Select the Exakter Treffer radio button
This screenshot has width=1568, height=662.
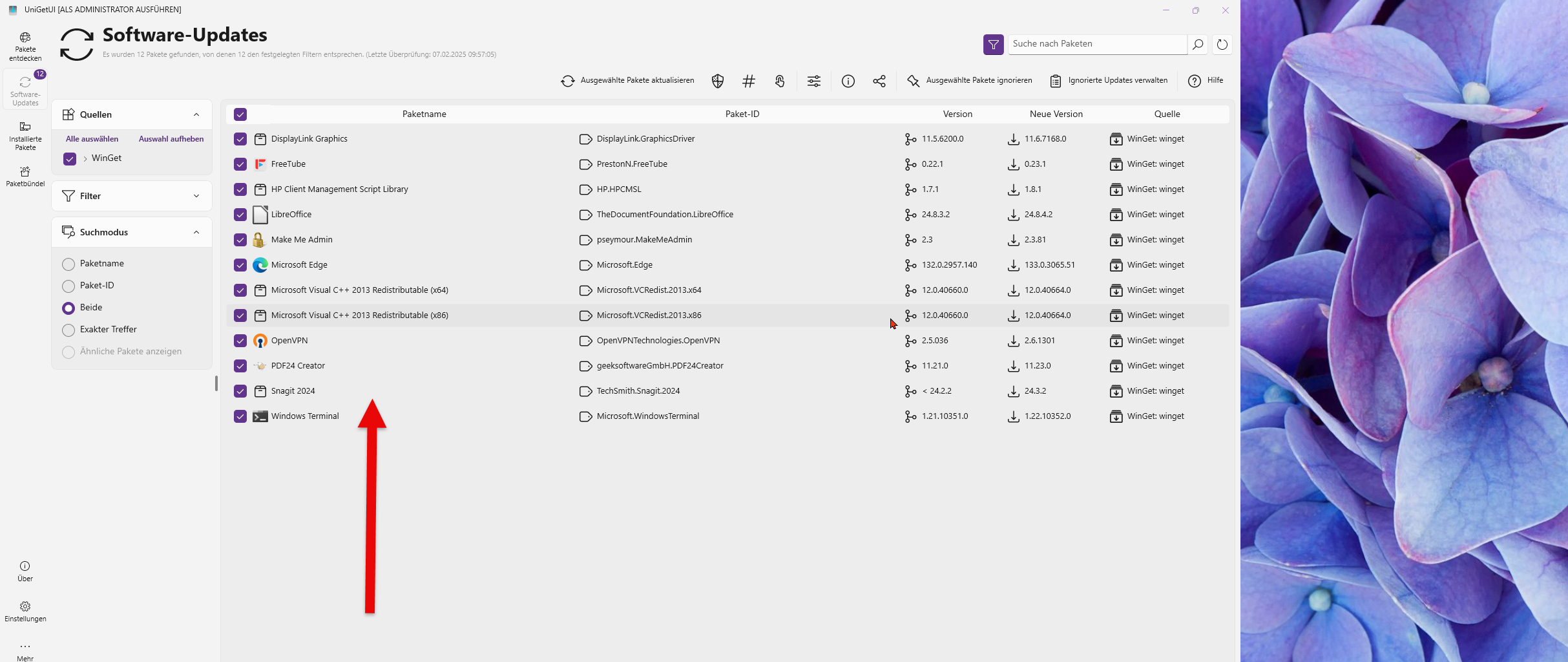pyautogui.click(x=68, y=330)
